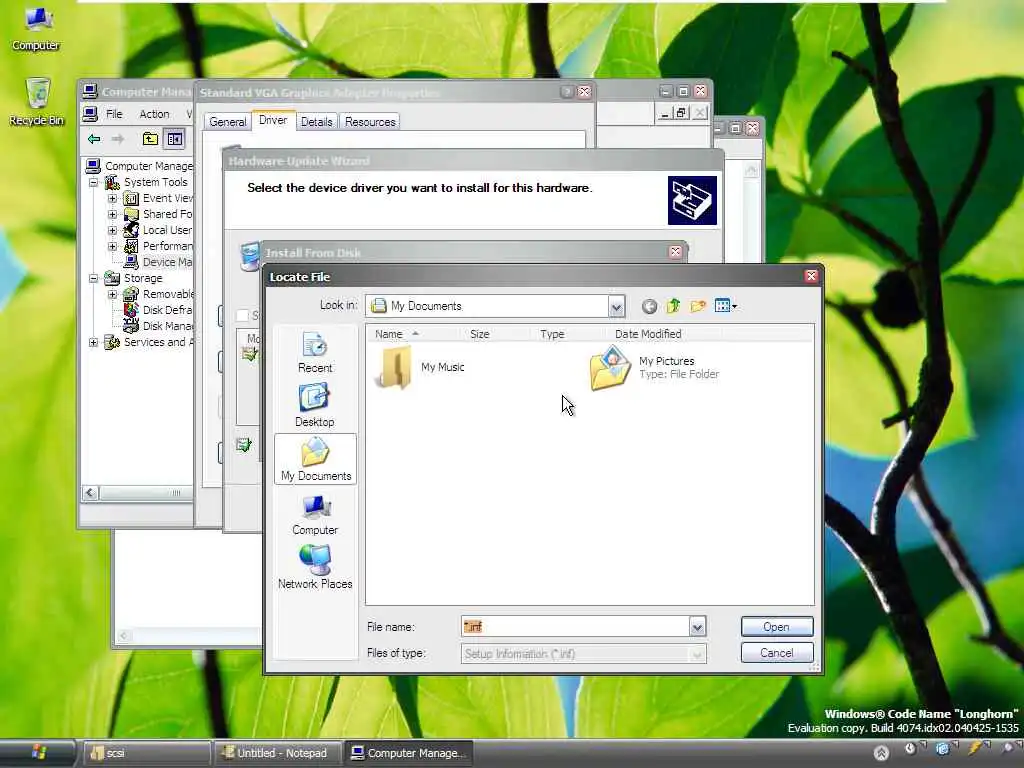Sort by Type column header

pyautogui.click(x=552, y=334)
